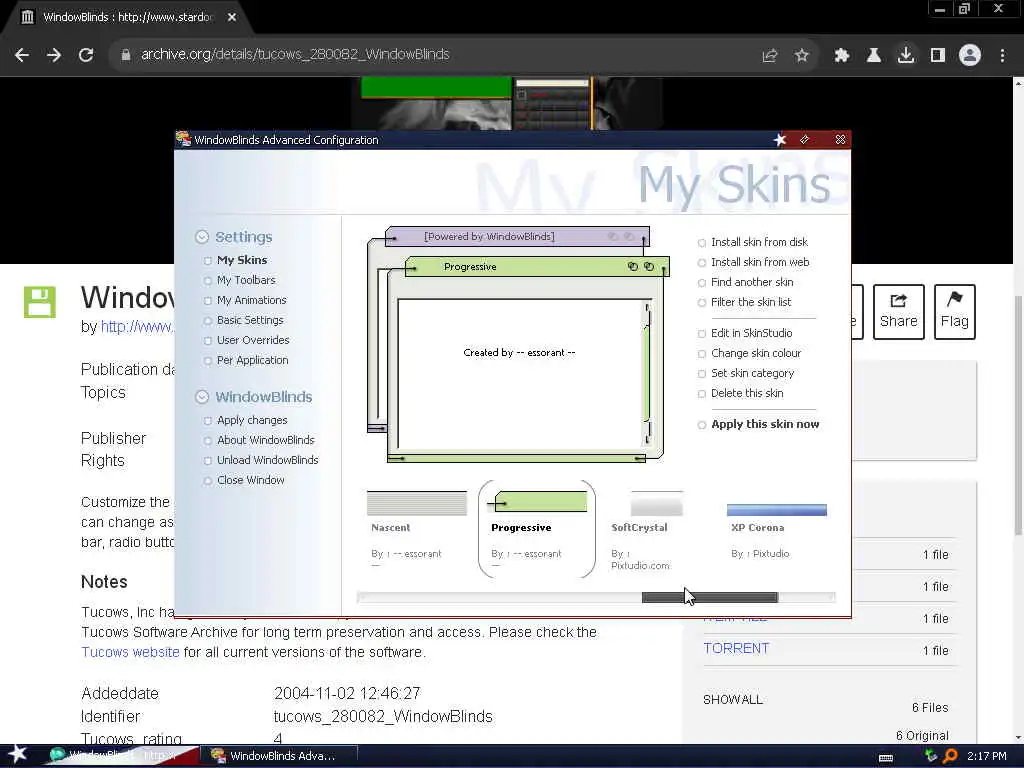Click Apply changes

tap(252, 421)
